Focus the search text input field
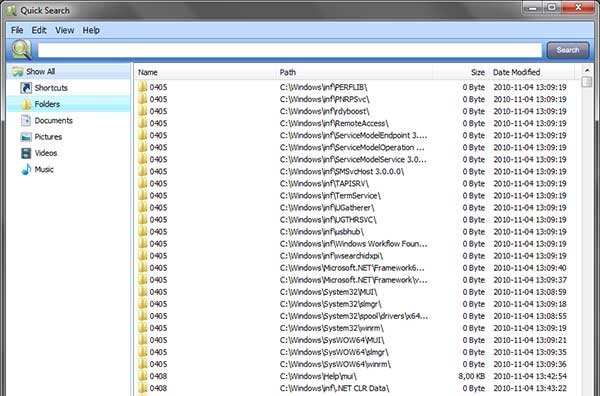 290,50
